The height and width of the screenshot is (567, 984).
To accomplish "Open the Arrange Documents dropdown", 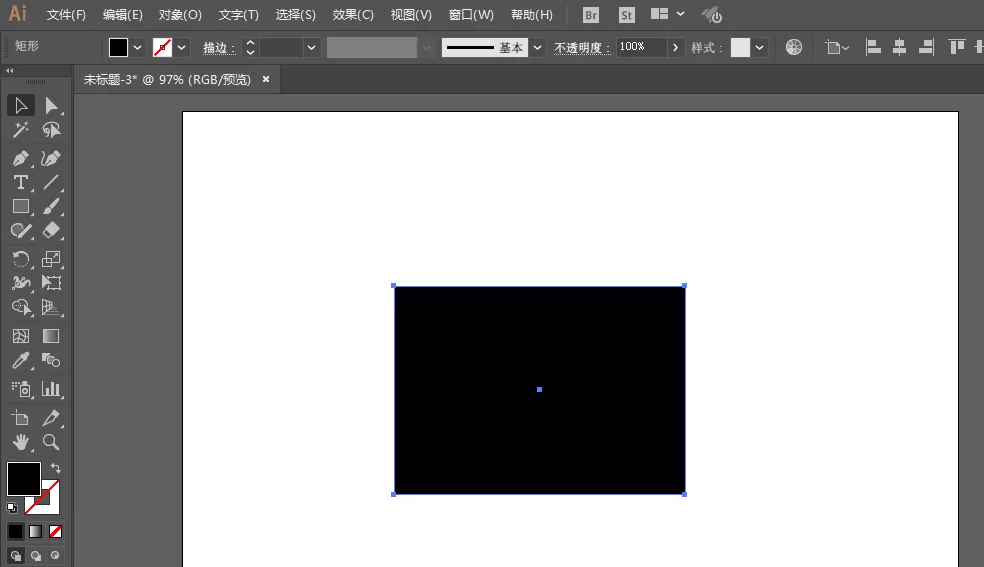I will coord(667,14).
